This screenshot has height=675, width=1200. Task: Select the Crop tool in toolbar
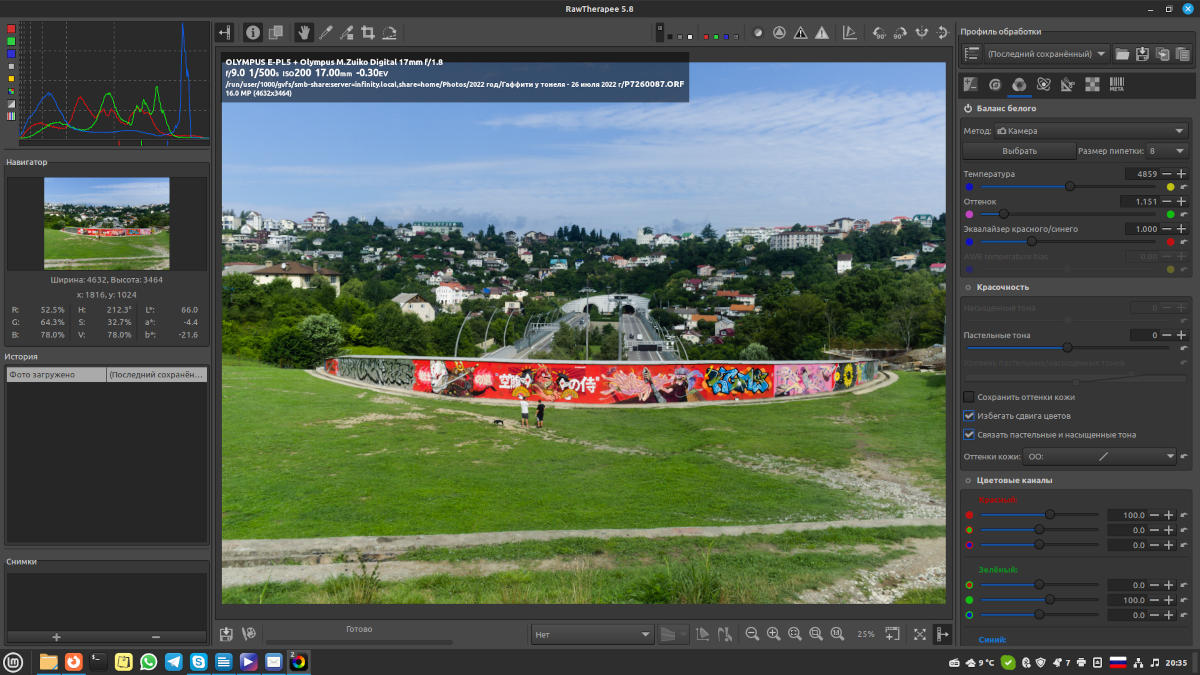(368, 32)
